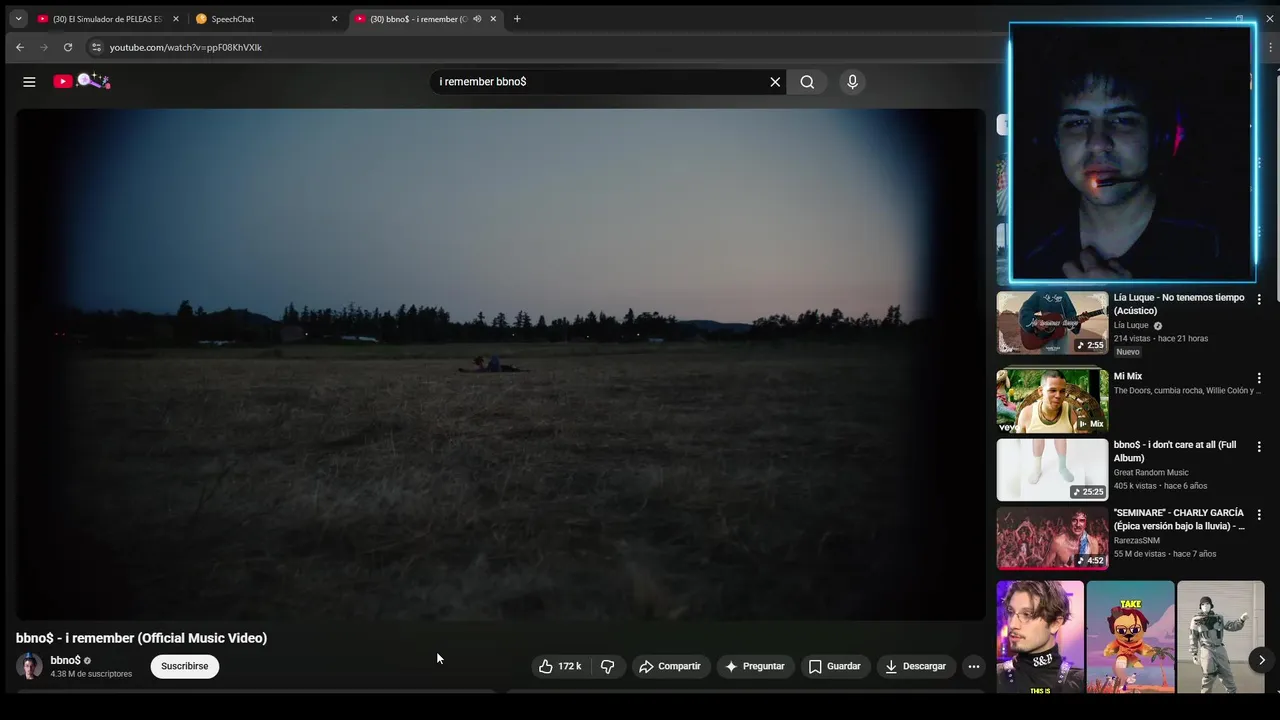This screenshot has width=1280, height=720.
Task: Click the main video player
Action: [500, 364]
